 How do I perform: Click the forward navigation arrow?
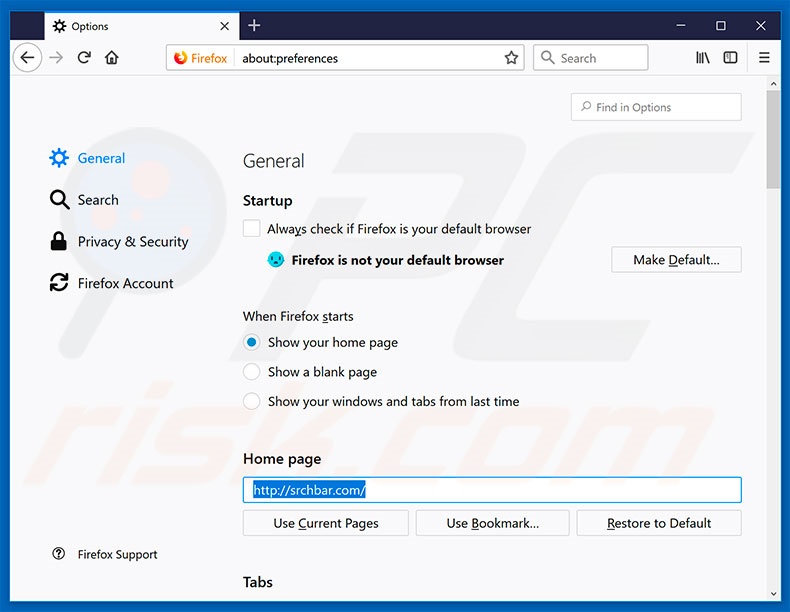pos(56,57)
